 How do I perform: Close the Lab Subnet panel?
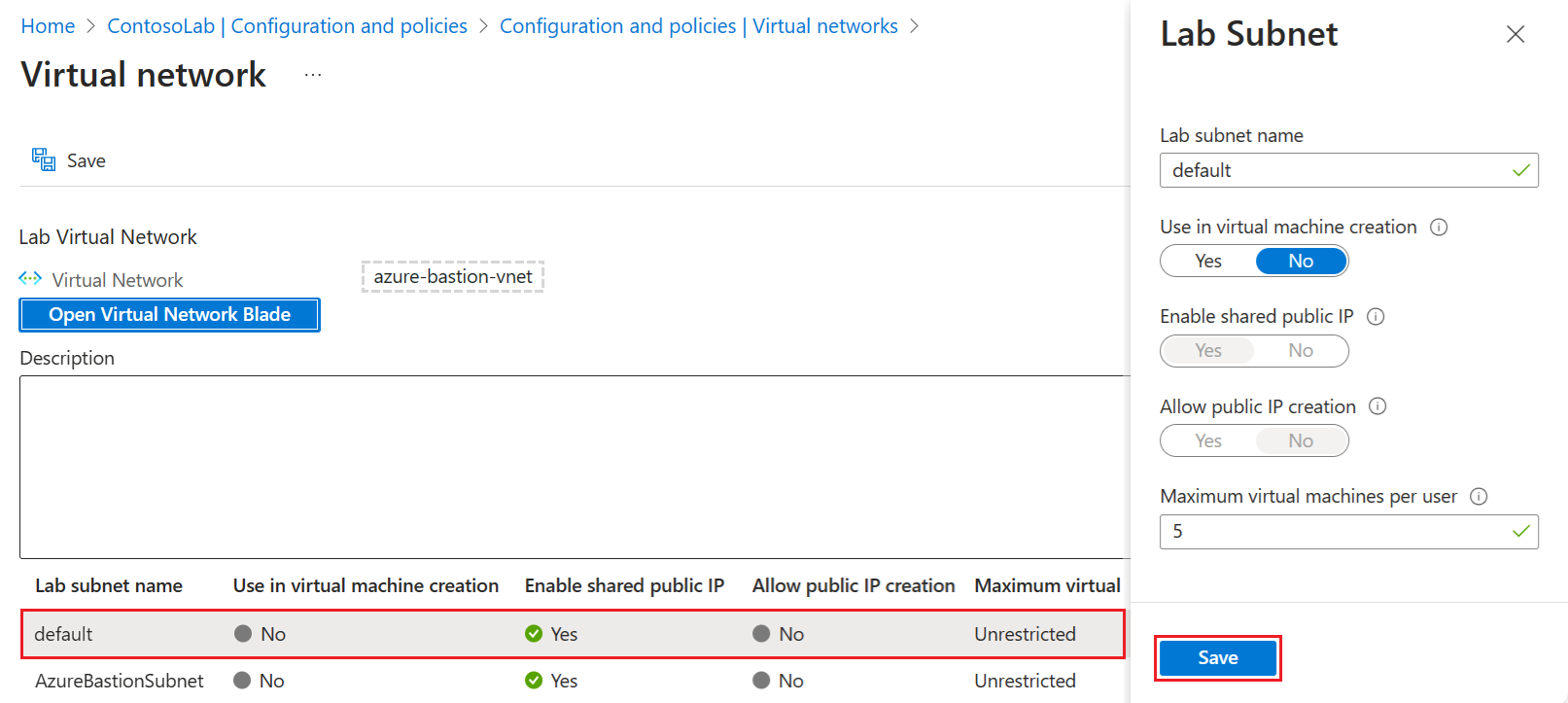click(x=1515, y=34)
